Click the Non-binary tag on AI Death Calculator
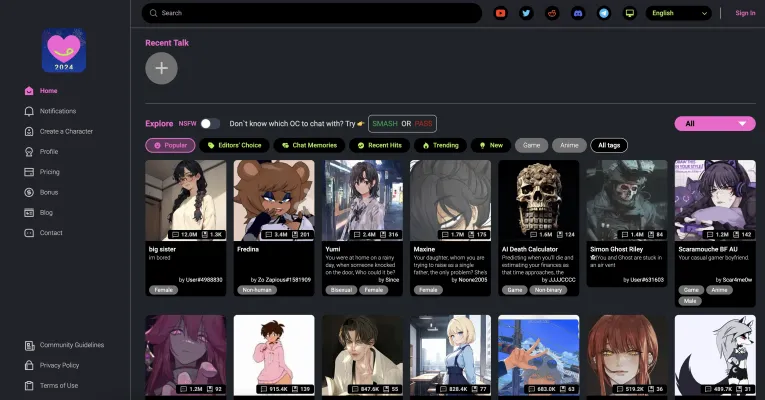This screenshot has width=765, height=400. (x=548, y=290)
